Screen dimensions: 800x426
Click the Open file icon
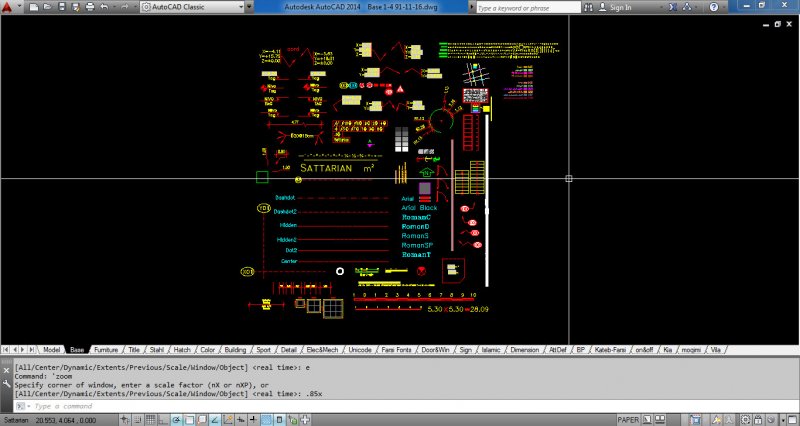point(47,7)
